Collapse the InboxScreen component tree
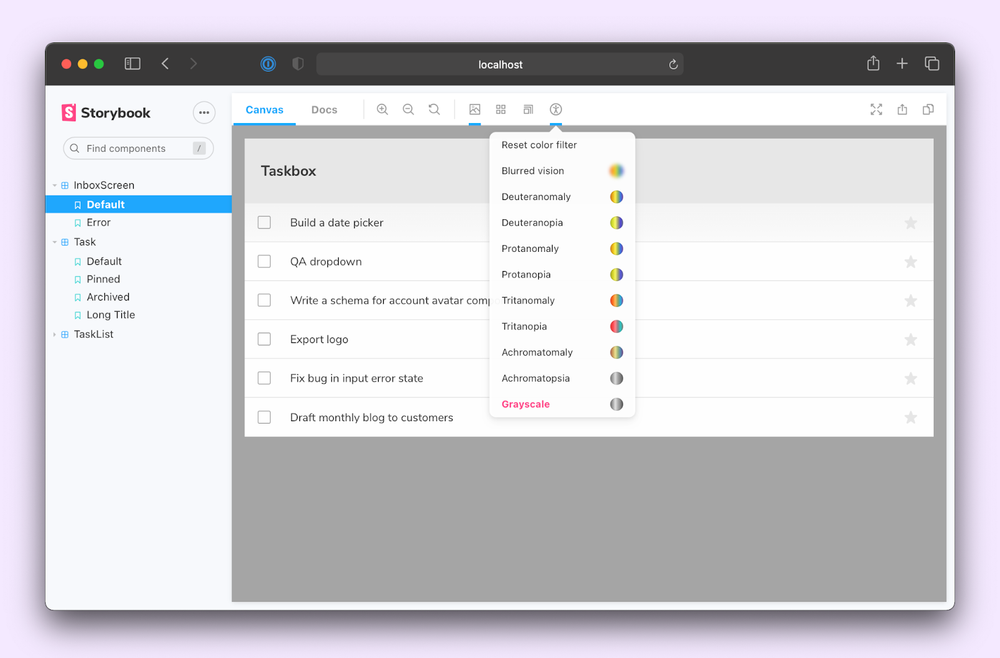This screenshot has width=1000, height=658. click(56, 185)
